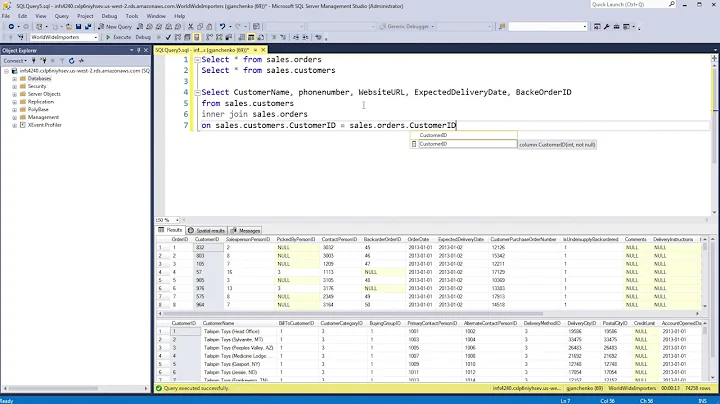Image resolution: width=720 pixels, height=404 pixels.
Task: Open the Query menu
Action: (62, 16)
